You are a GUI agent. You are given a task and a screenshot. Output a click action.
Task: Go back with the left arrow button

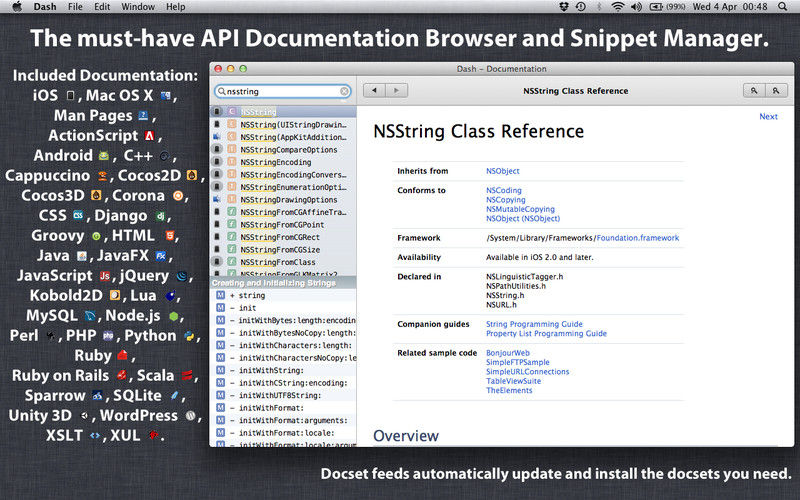point(374,91)
